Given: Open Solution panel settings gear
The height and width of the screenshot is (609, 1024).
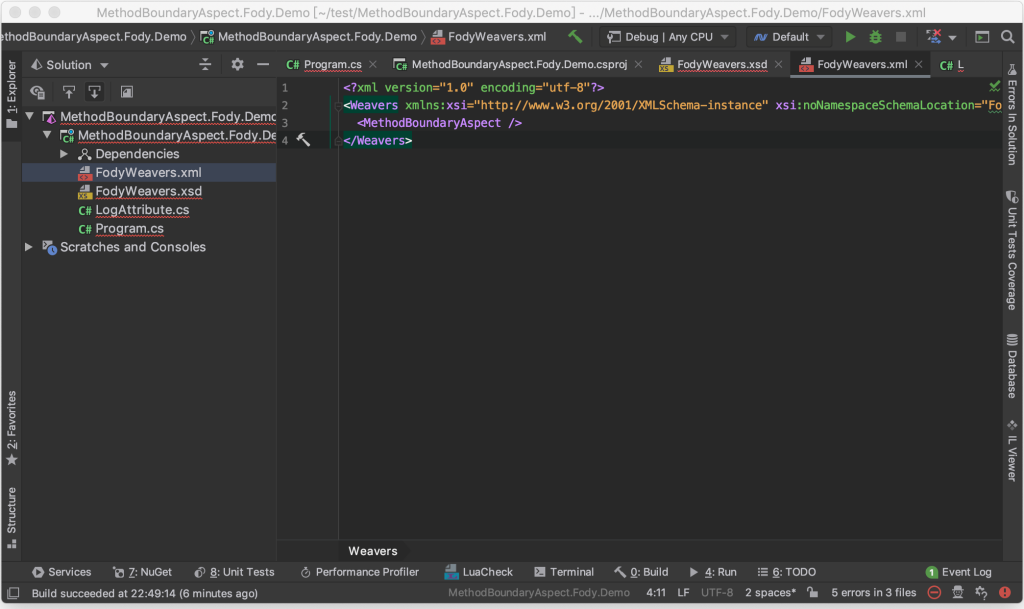Looking at the screenshot, I should [x=237, y=64].
